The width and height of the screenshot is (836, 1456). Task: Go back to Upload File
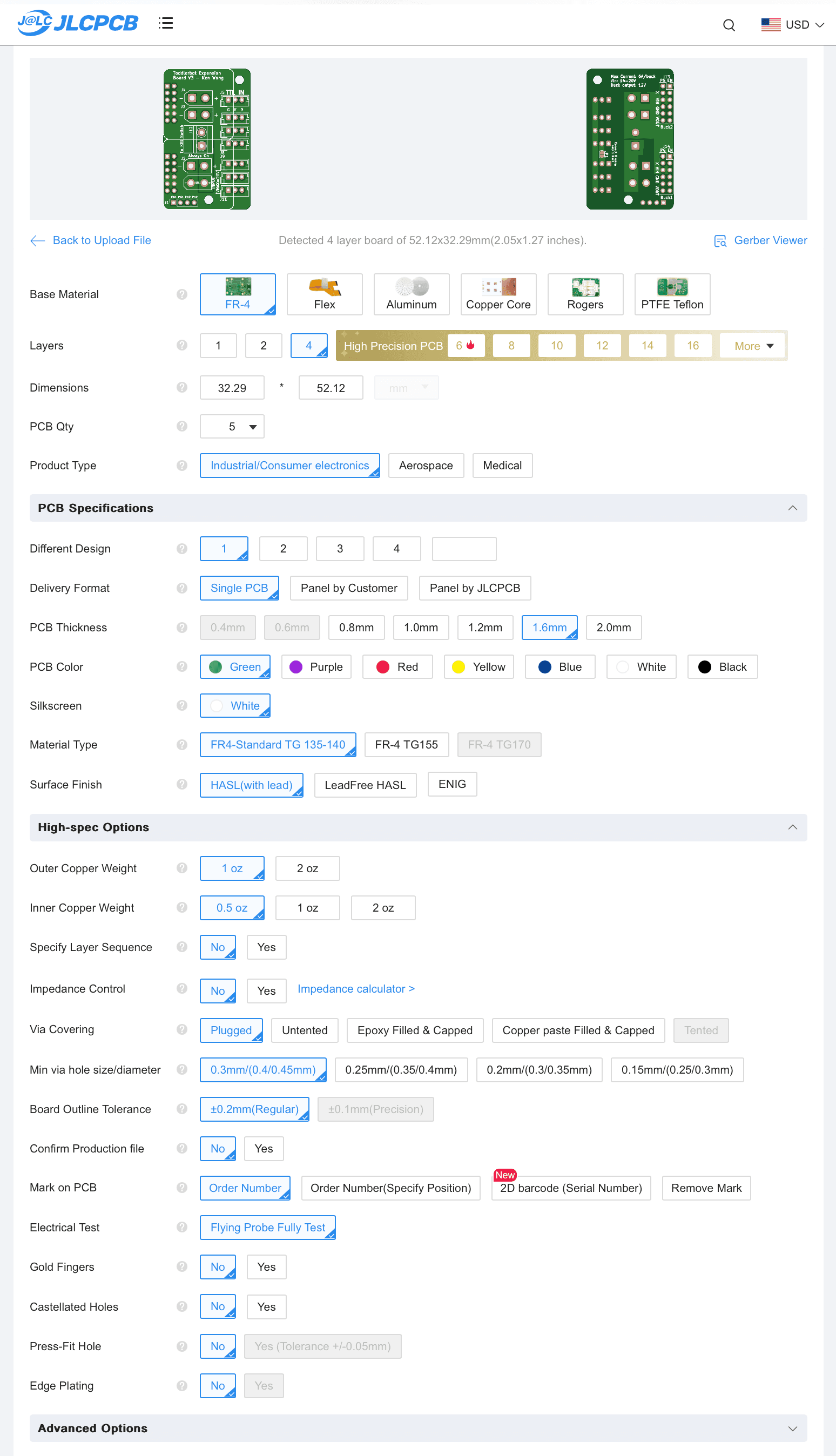point(91,240)
